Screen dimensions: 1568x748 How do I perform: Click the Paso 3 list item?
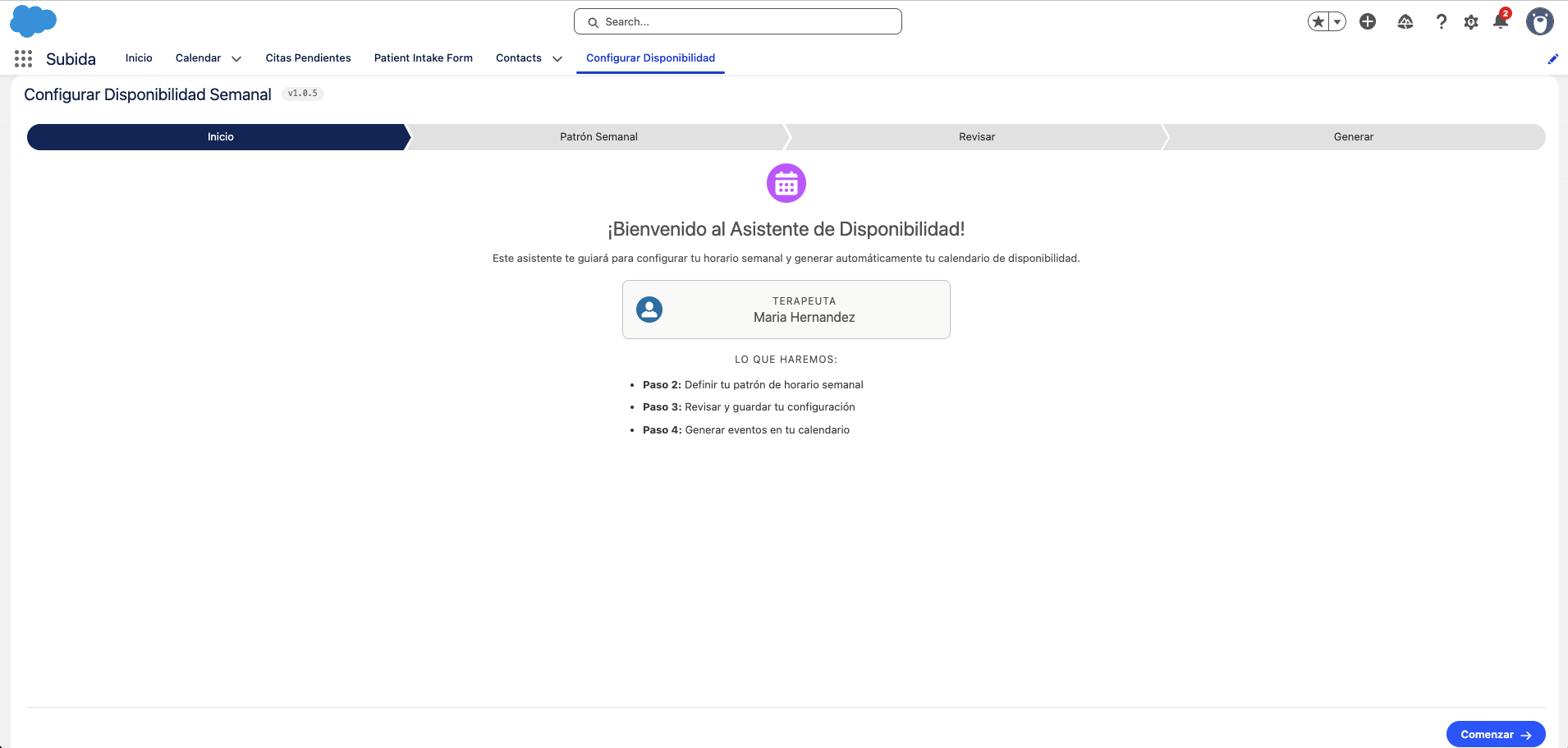749,406
